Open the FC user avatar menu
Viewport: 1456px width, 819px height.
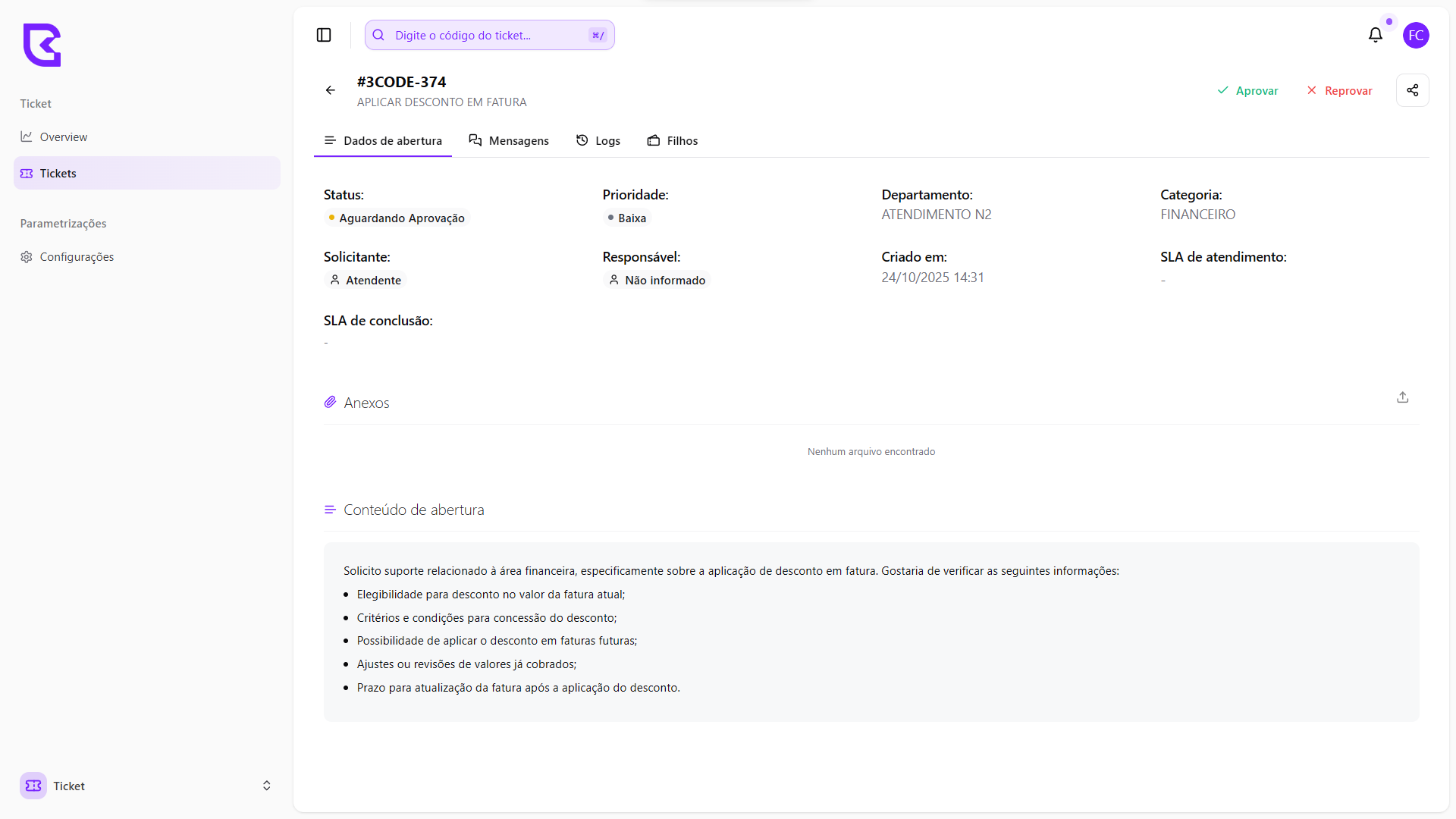point(1416,35)
